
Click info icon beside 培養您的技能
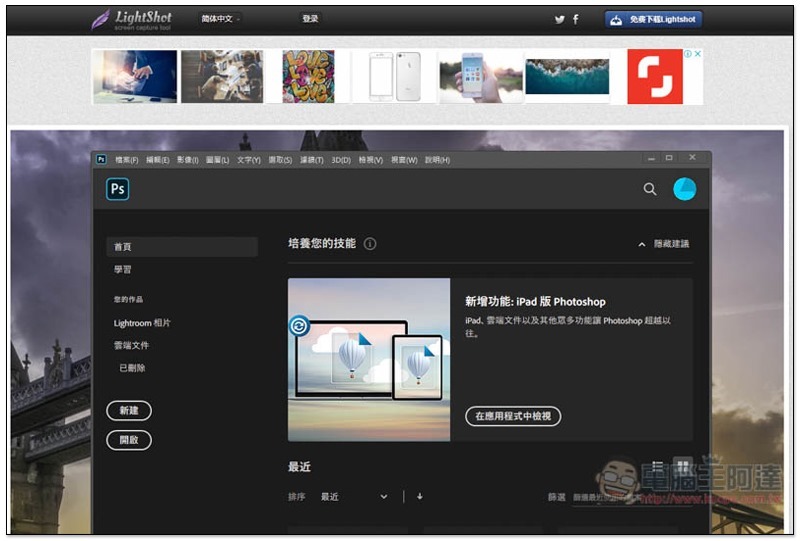pyautogui.click(x=370, y=244)
